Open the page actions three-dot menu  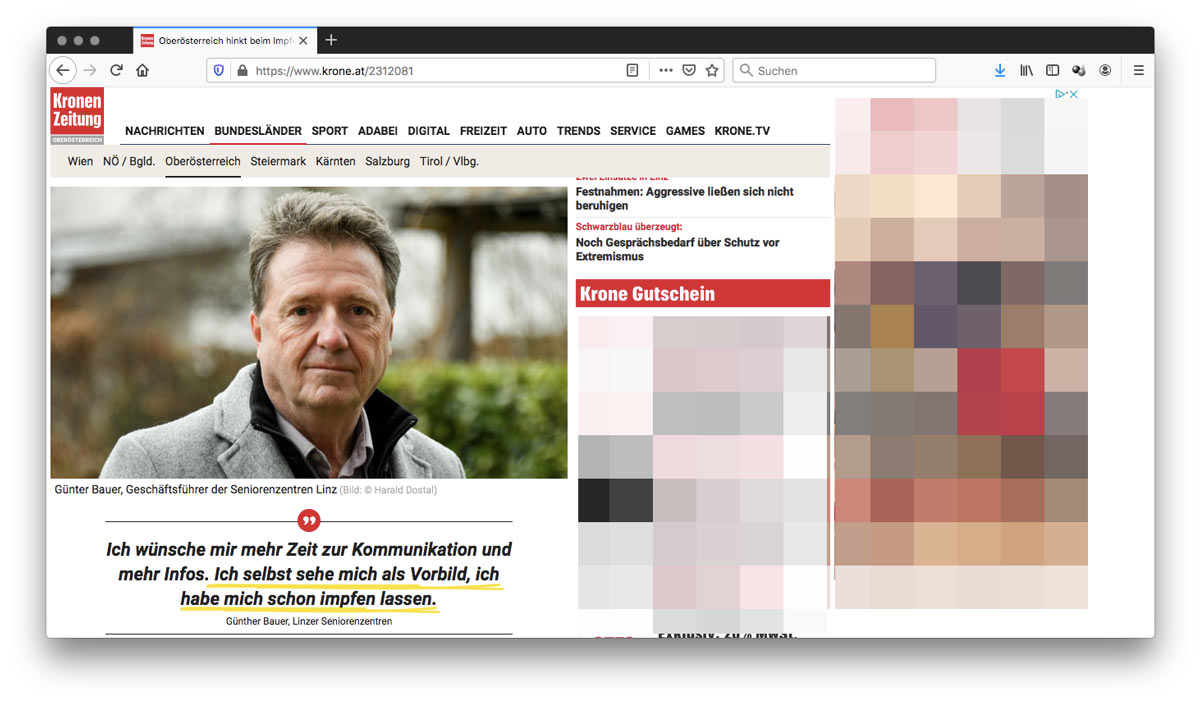666,71
